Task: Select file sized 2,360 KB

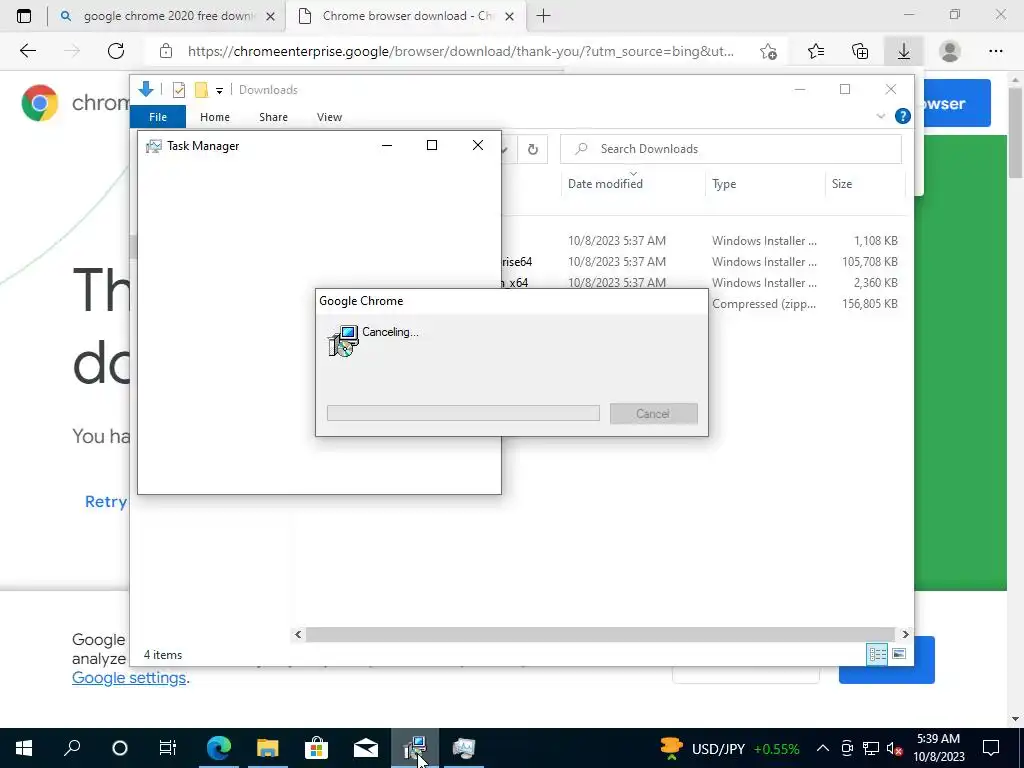Action: click(705, 283)
